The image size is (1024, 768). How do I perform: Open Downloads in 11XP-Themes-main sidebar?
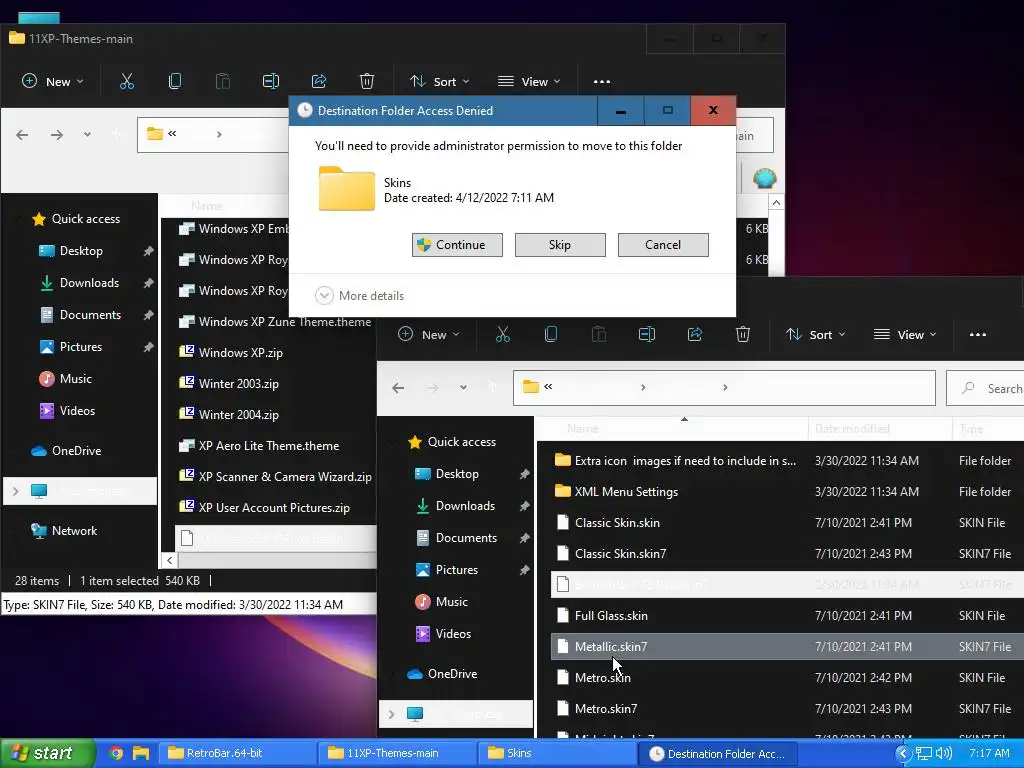coord(89,283)
